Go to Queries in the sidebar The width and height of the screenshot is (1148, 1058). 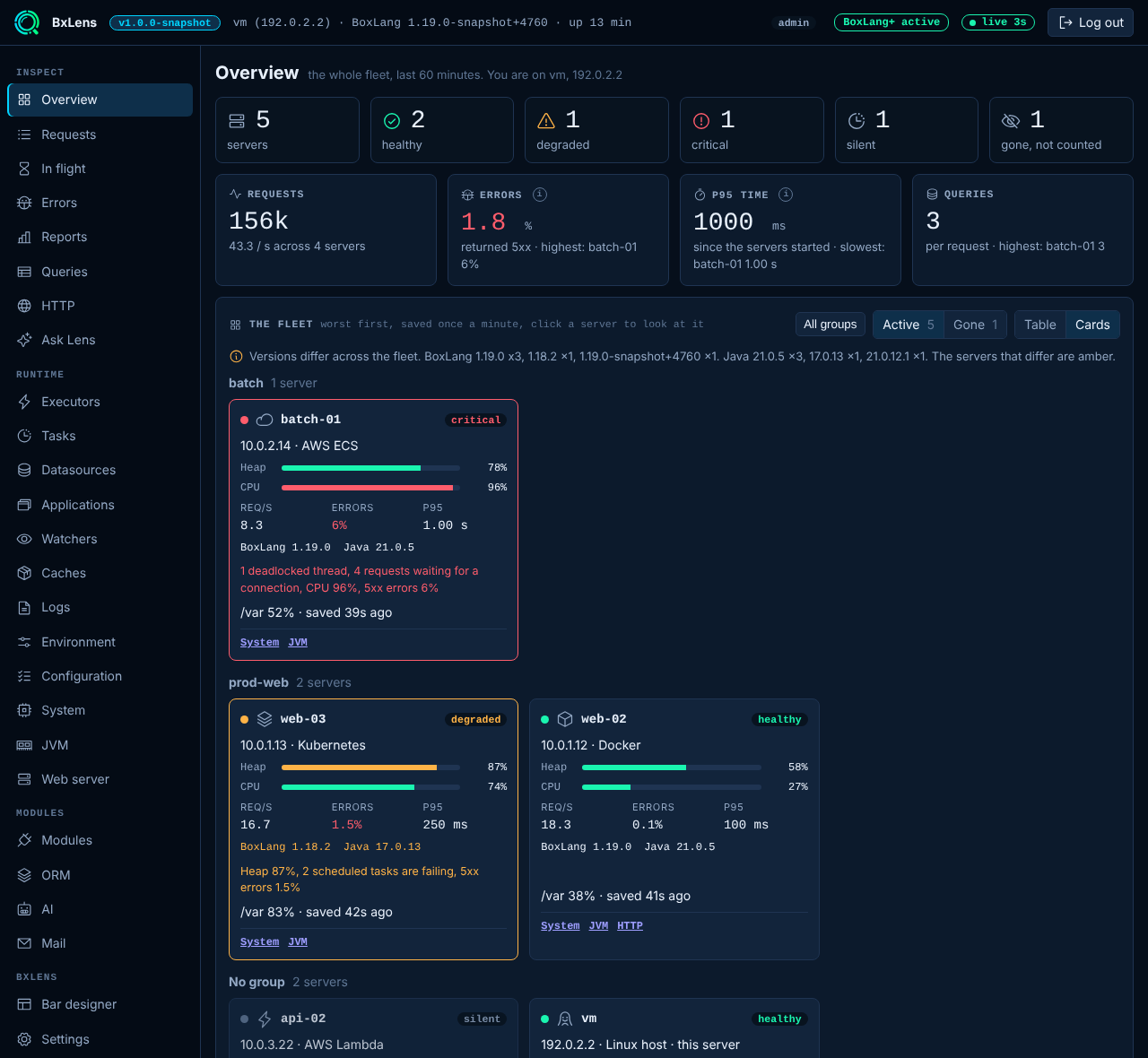click(100, 272)
